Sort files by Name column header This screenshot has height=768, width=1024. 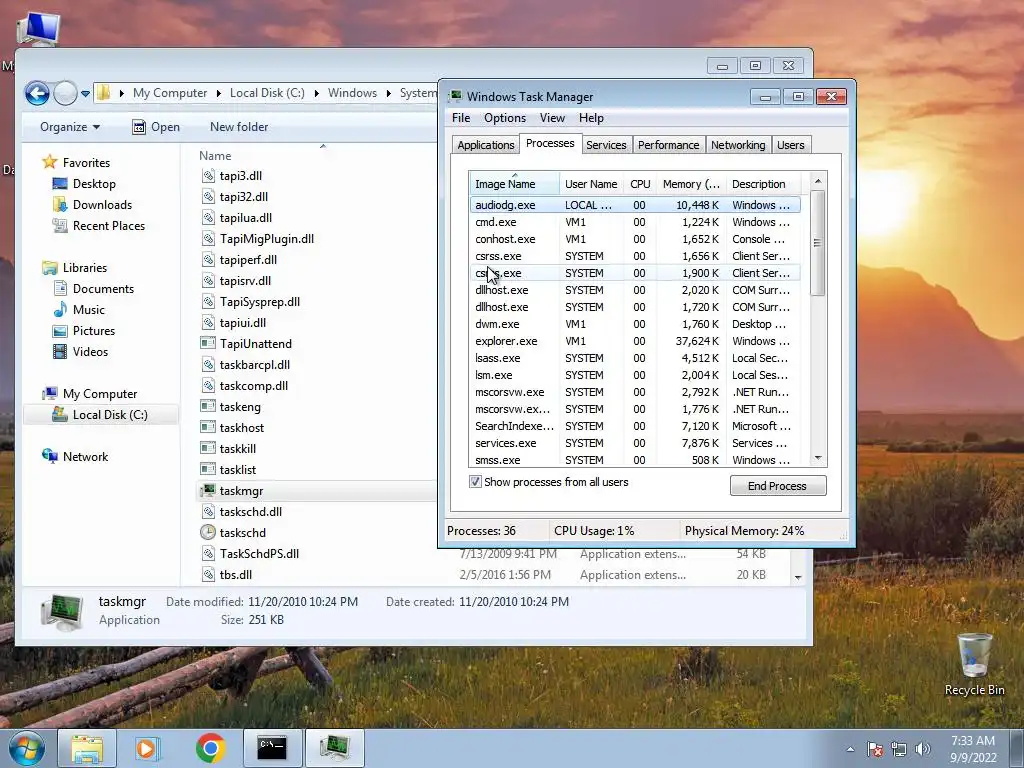215,155
